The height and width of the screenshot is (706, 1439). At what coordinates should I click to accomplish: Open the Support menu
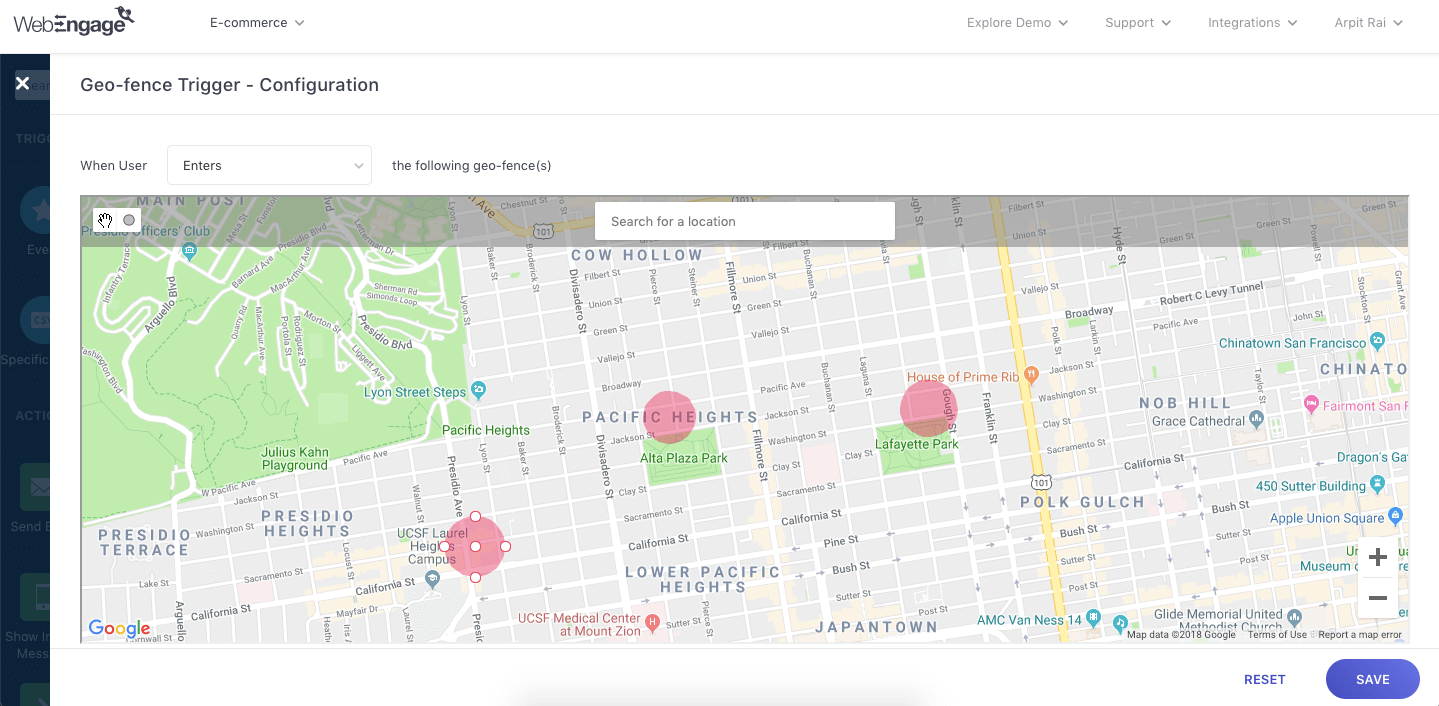pyautogui.click(x=1138, y=23)
